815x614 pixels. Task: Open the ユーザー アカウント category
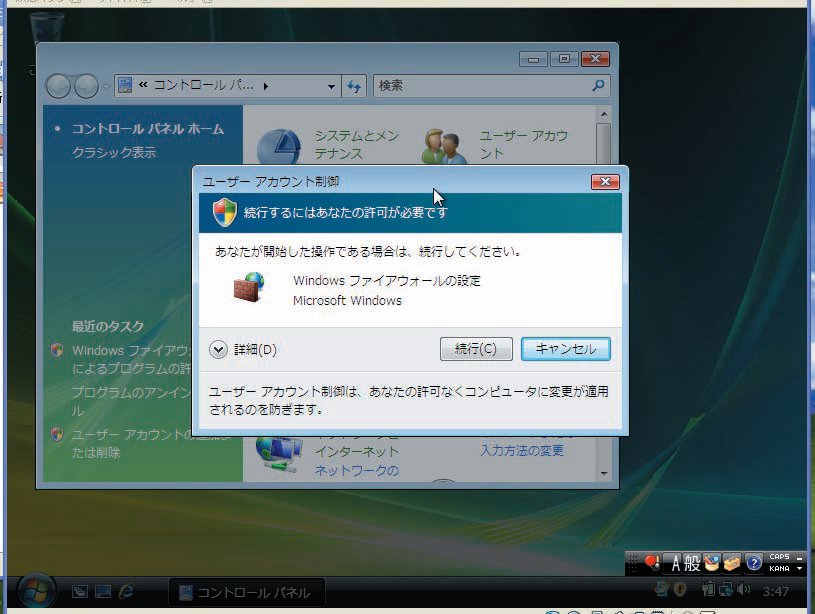click(x=523, y=145)
